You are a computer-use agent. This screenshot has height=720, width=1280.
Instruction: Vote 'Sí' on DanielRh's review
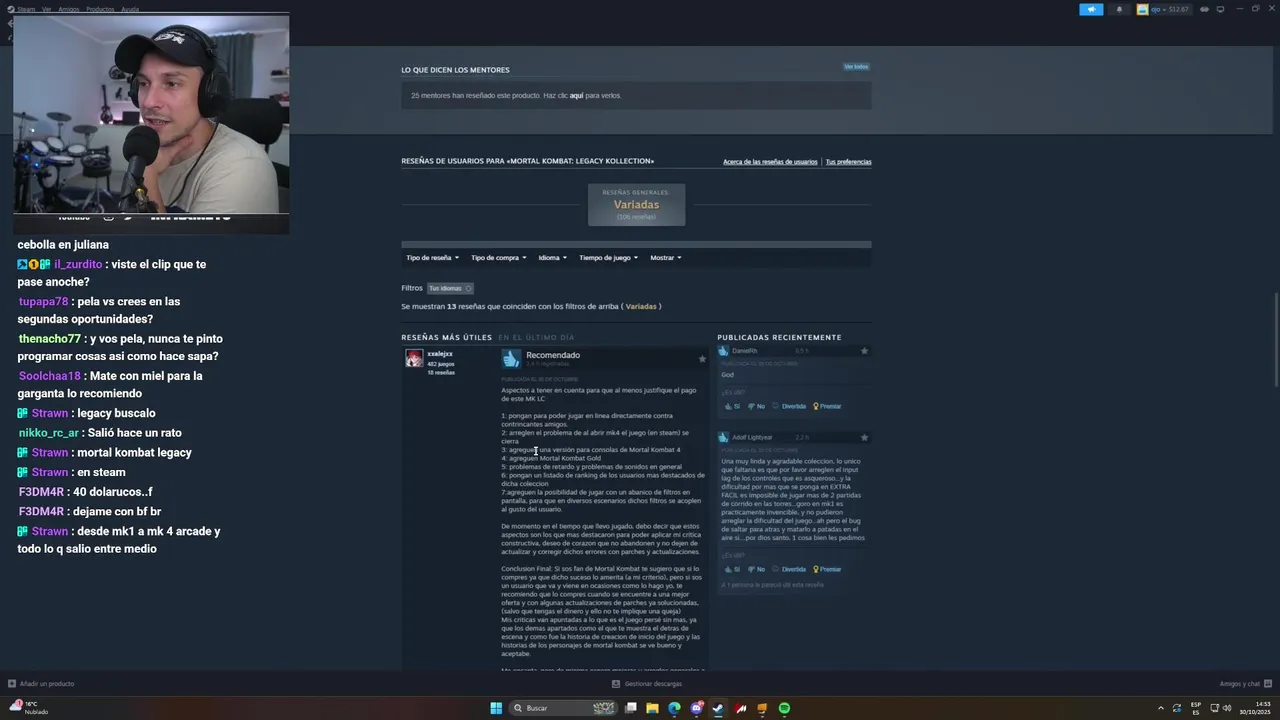click(x=732, y=407)
